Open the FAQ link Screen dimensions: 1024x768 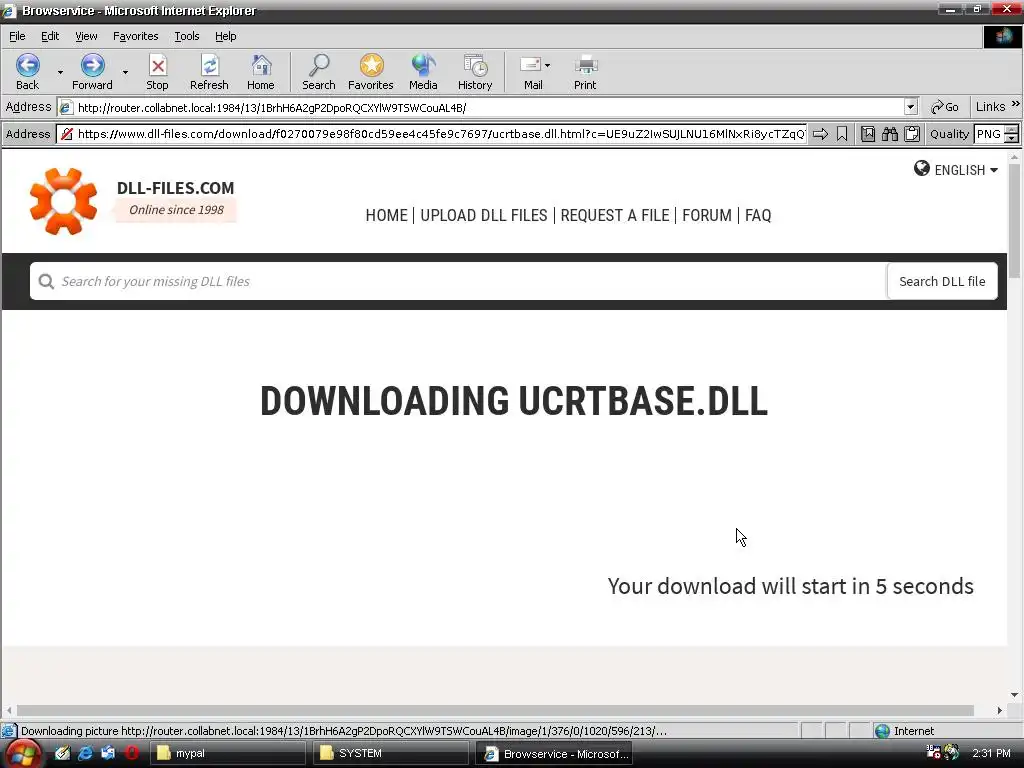click(758, 216)
